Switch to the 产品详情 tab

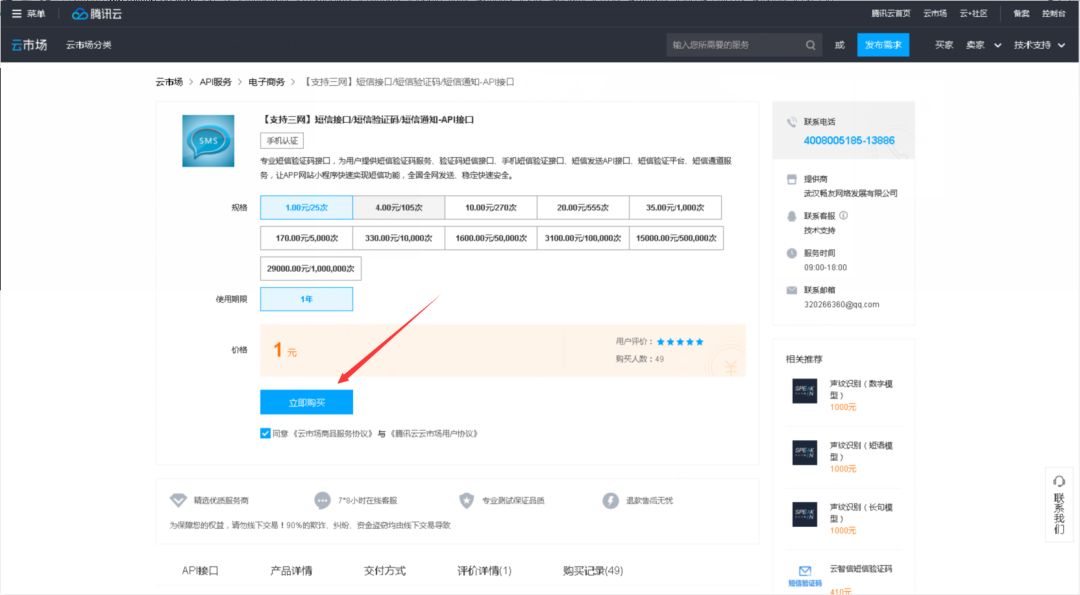pos(291,571)
